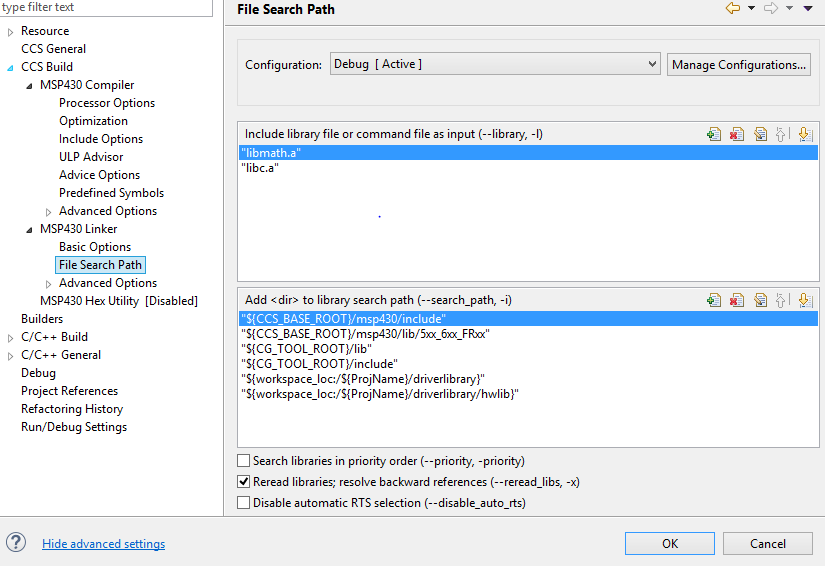Edit selected library search path entry
This screenshot has height=566, width=825.
click(760, 300)
